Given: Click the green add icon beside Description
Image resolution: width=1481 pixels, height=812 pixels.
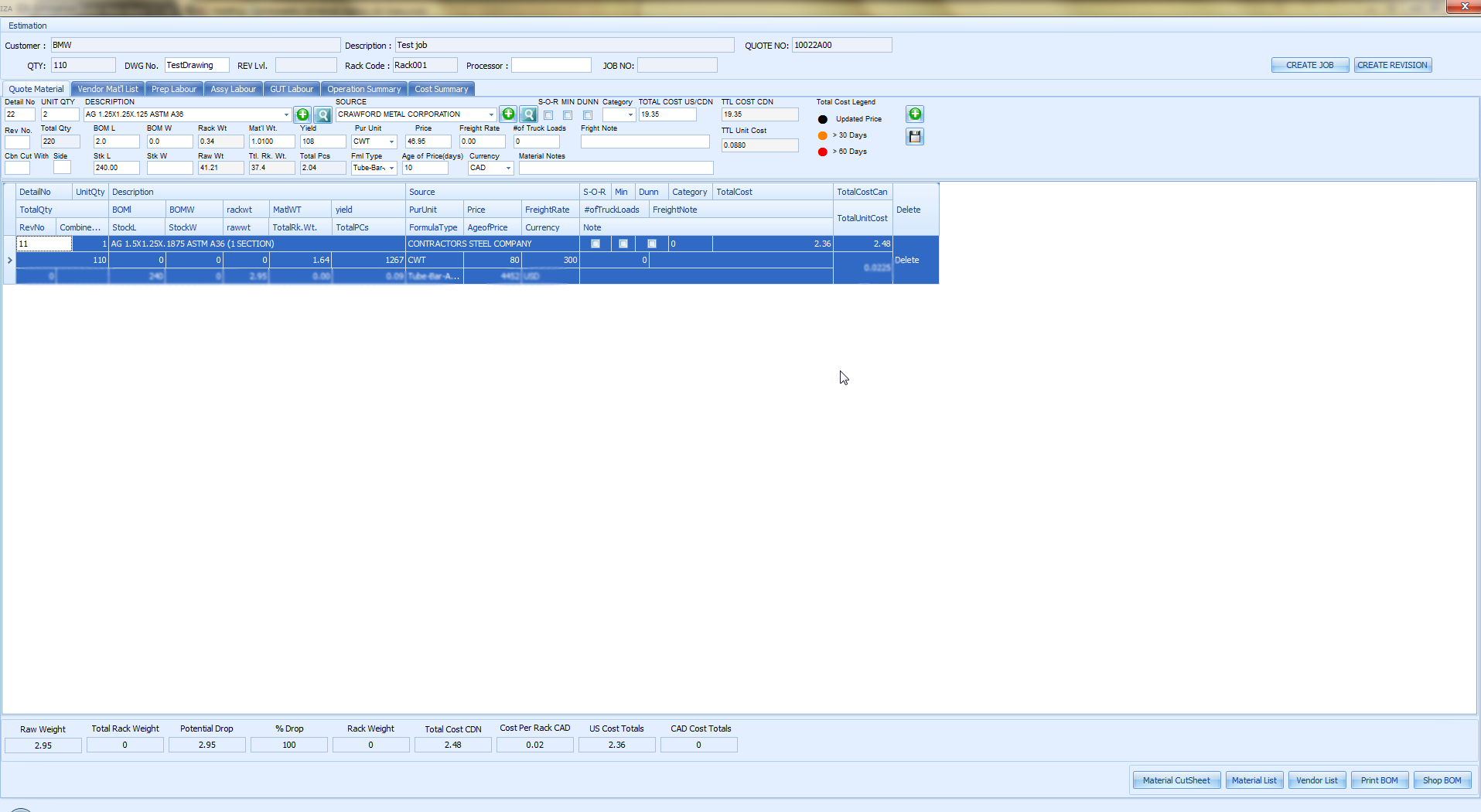Looking at the screenshot, I should pyautogui.click(x=302, y=114).
